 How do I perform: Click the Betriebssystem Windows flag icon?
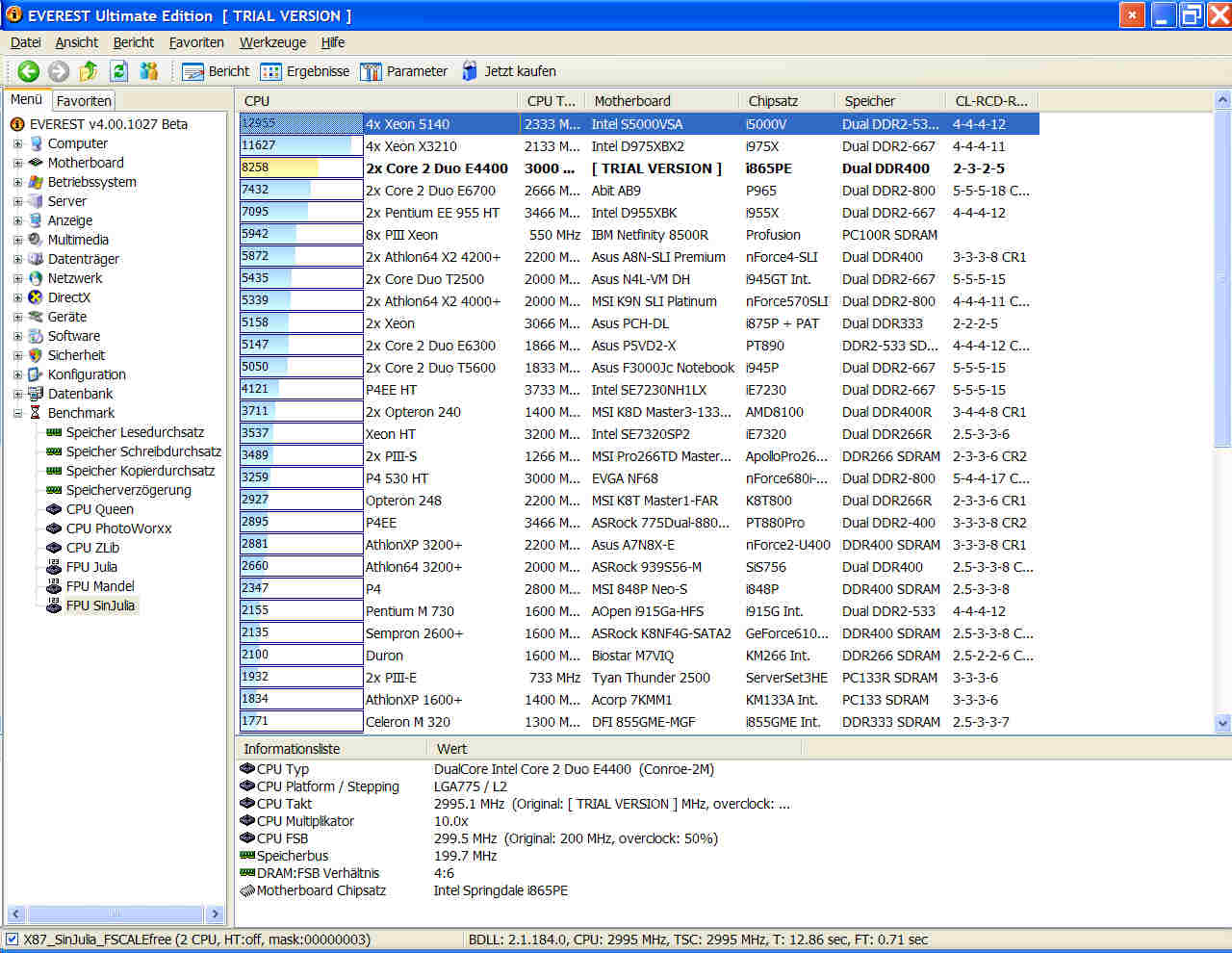click(36, 182)
